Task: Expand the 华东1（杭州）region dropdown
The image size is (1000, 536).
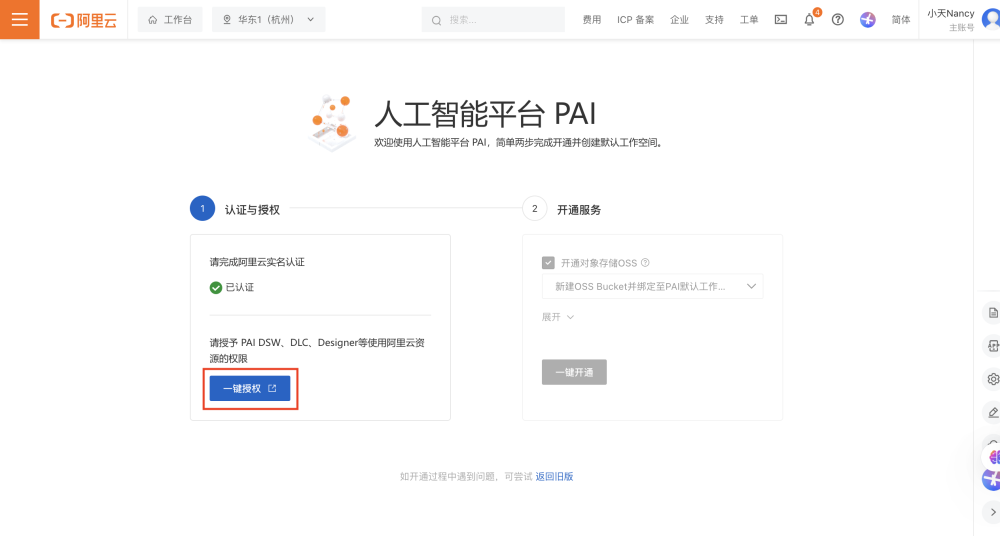Action: [x=268, y=20]
